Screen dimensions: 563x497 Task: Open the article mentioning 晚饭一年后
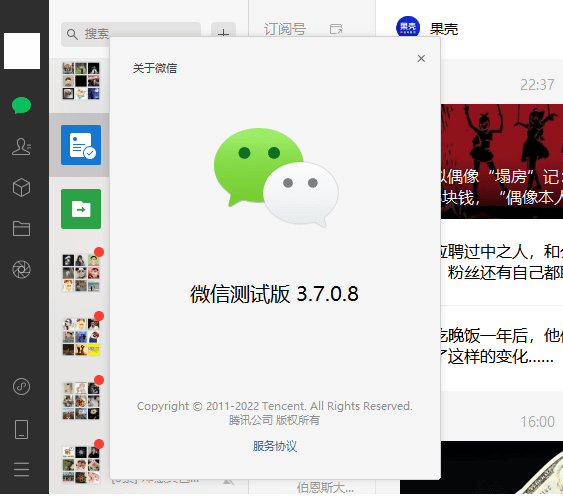(502, 347)
